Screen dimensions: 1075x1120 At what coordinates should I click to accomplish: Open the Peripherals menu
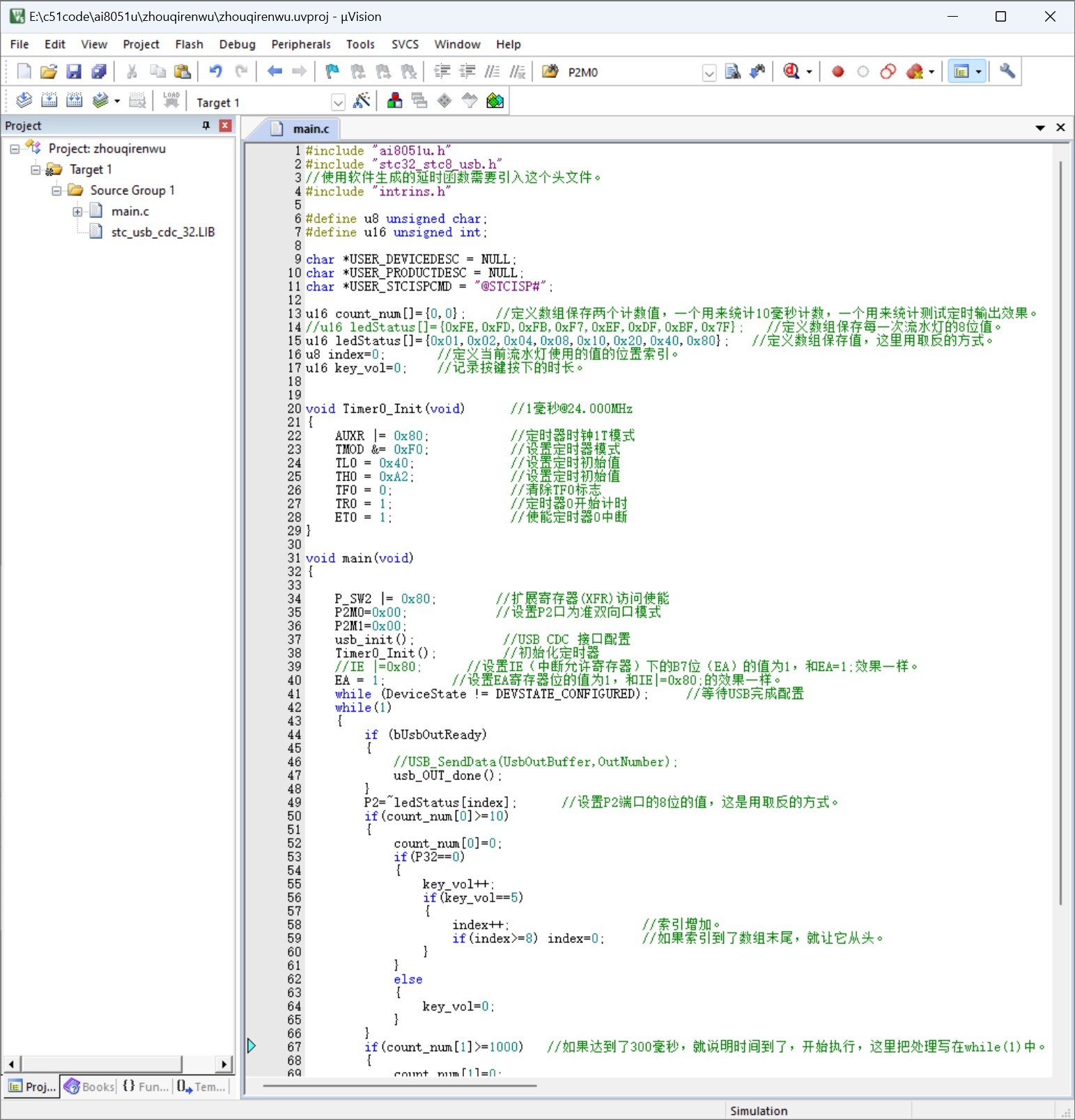tap(301, 44)
